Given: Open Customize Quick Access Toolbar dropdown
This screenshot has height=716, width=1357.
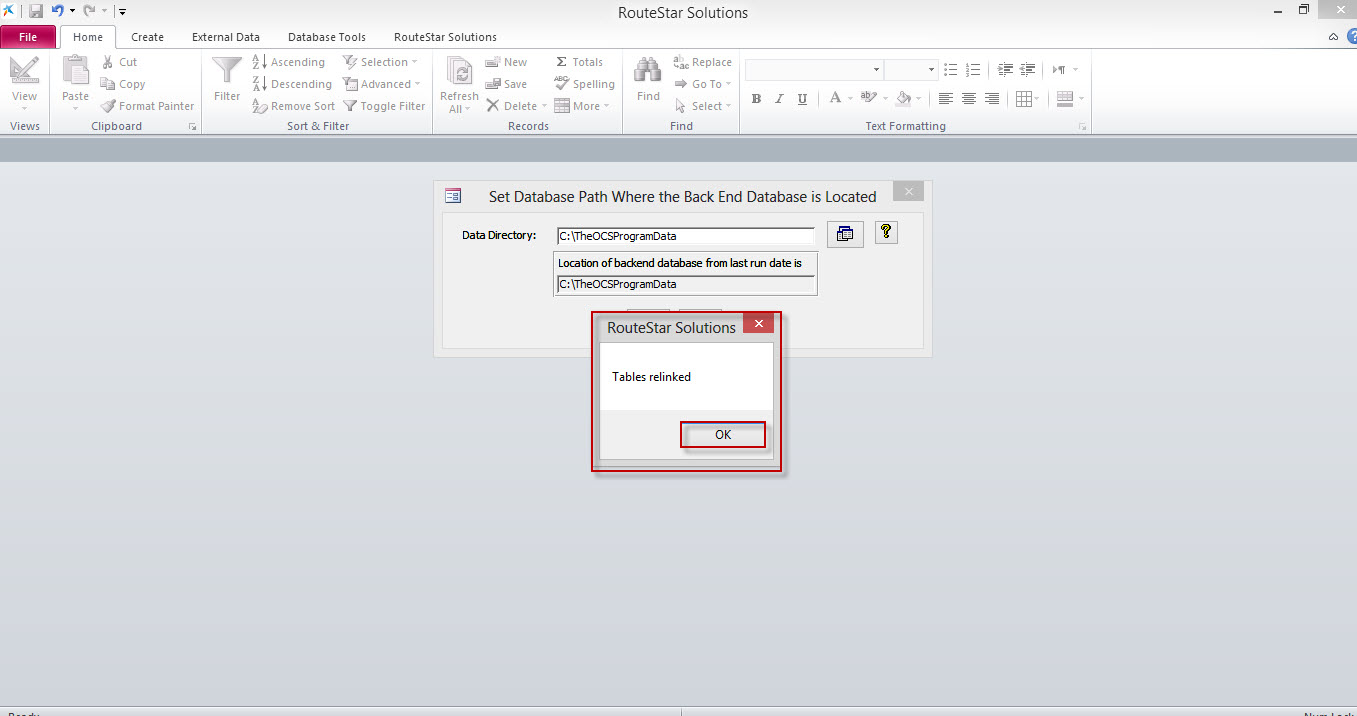Looking at the screenshot, I should tap(122, 12).
